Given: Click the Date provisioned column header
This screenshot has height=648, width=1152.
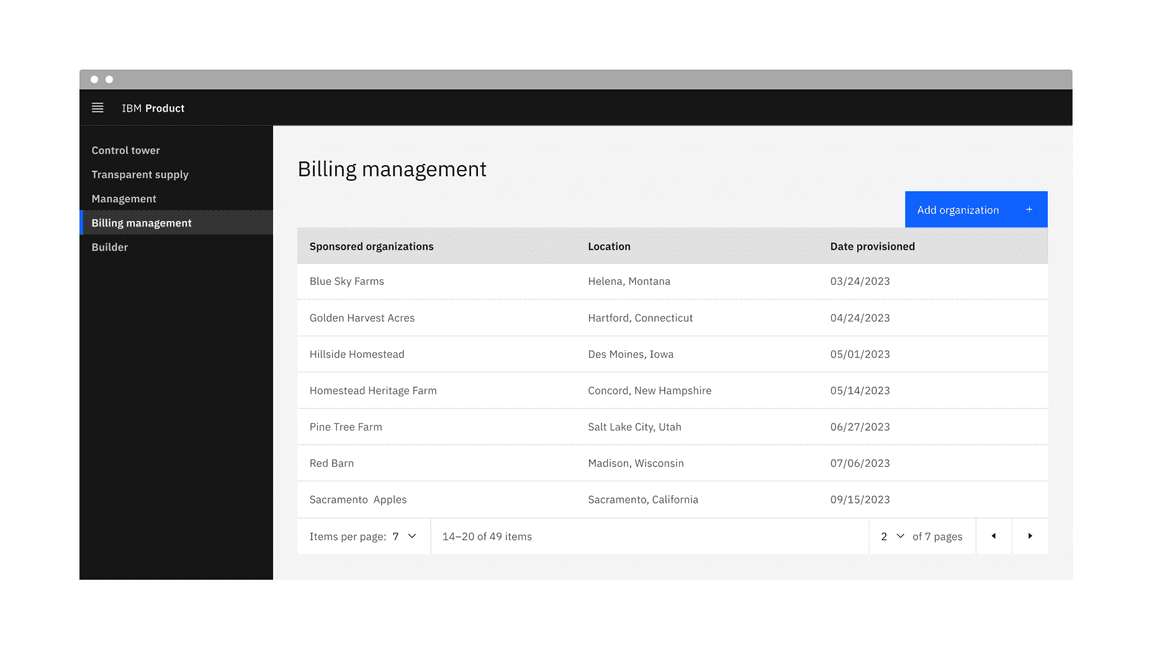Looking at the screenshot, I should click(872, 246).
